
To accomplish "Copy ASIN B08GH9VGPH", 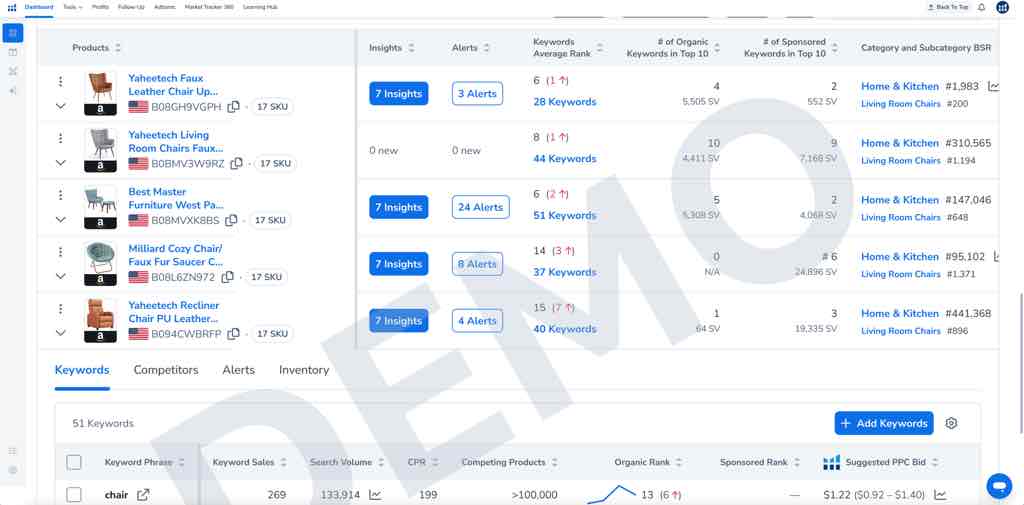I will click(x=233, y=106).
